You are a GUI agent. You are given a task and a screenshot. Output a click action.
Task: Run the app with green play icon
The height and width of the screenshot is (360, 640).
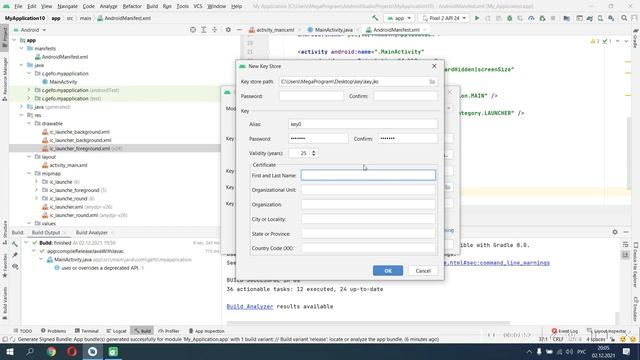(x=477, y=18)
